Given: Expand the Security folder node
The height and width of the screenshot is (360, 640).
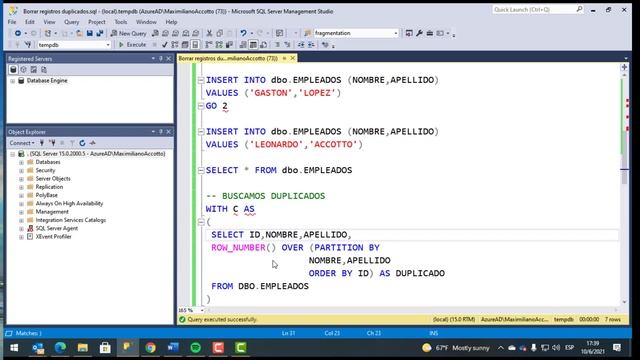Looking at the screenshot, I should (21, 171).
